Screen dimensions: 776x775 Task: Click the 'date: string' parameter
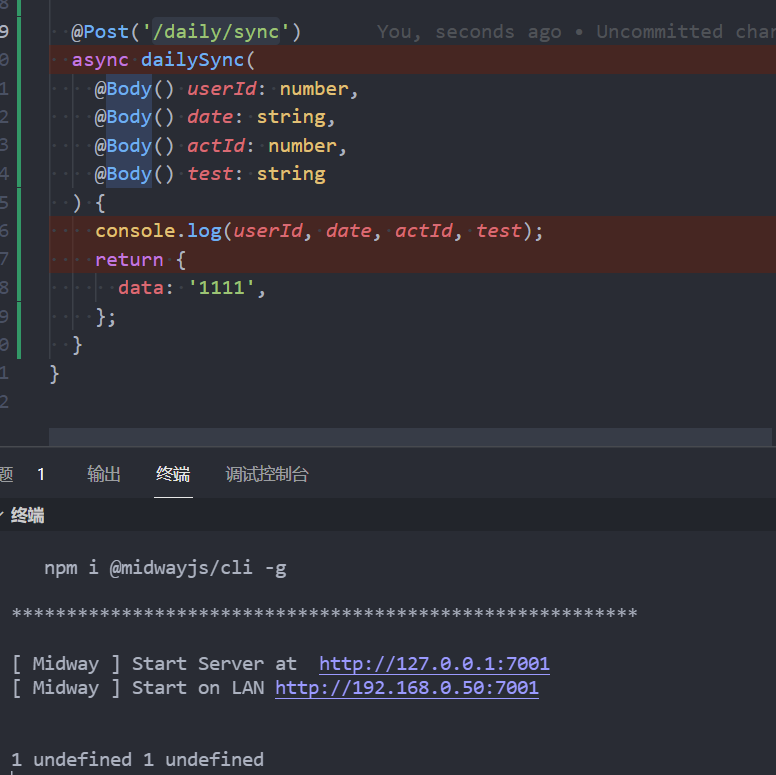(256, 117)
